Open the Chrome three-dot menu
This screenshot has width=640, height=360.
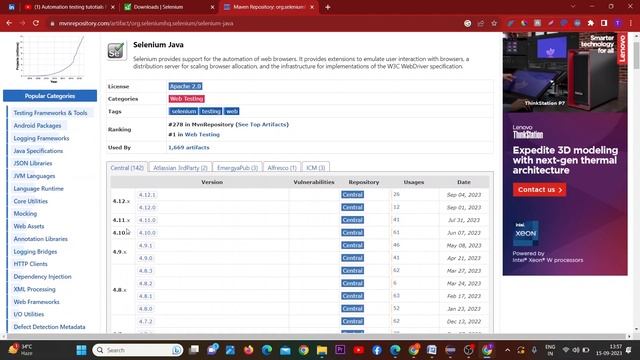coord(631,23)
